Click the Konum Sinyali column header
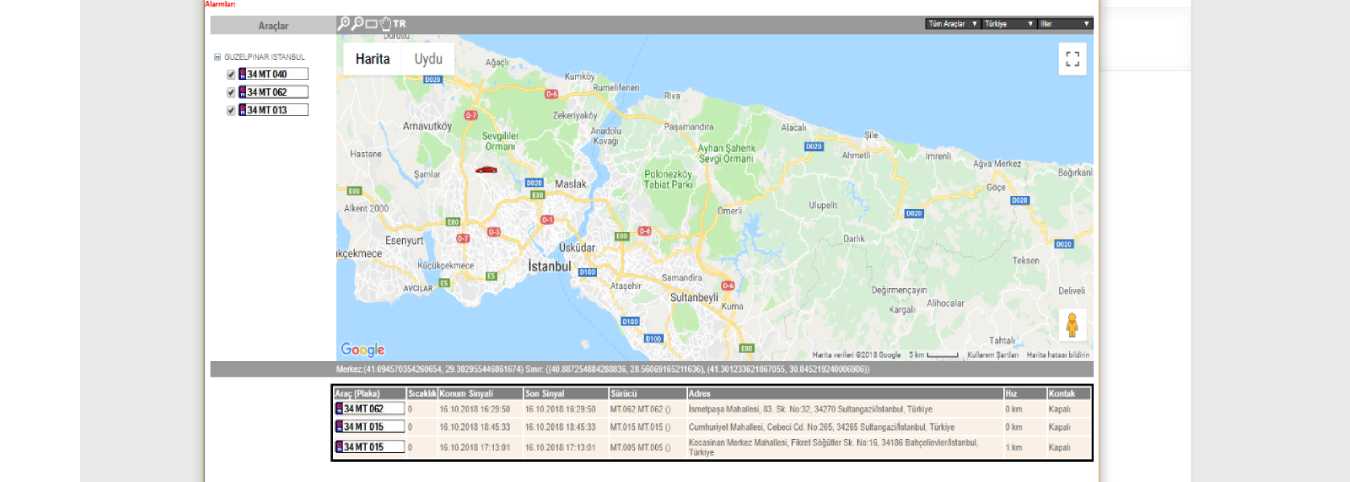Screen dimensions: 1350x482 click(x=479, y=393)
